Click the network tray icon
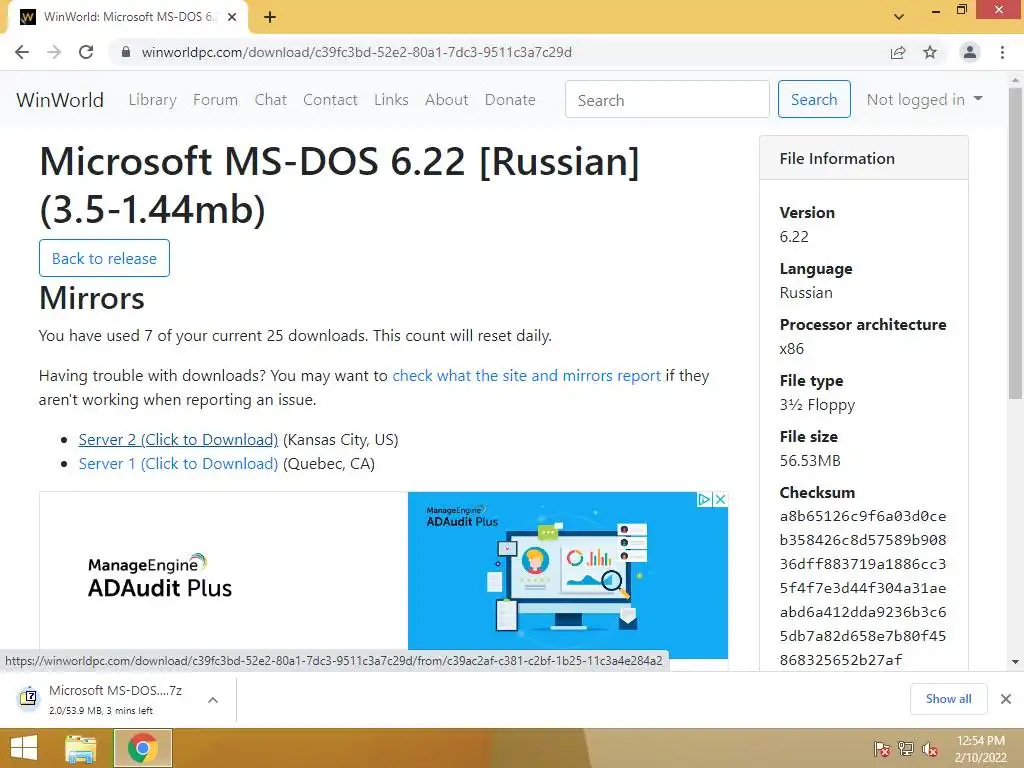The height and width of the screenshot is (768, 1024). pyautogui.click(x=906, y=749)
